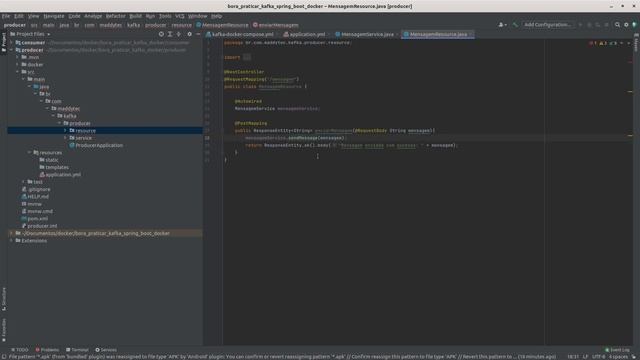Select templates folder in tree

[x=54, y=167]
